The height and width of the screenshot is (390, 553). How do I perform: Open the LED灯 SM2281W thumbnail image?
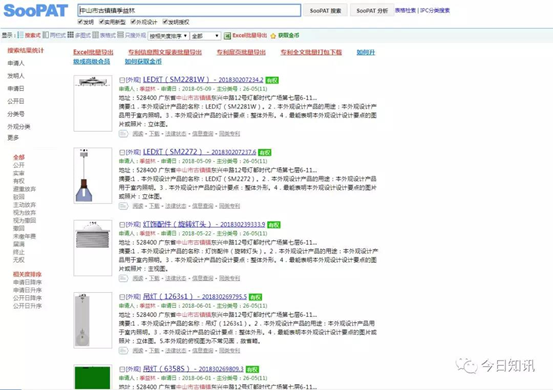[x=93, y=103]
